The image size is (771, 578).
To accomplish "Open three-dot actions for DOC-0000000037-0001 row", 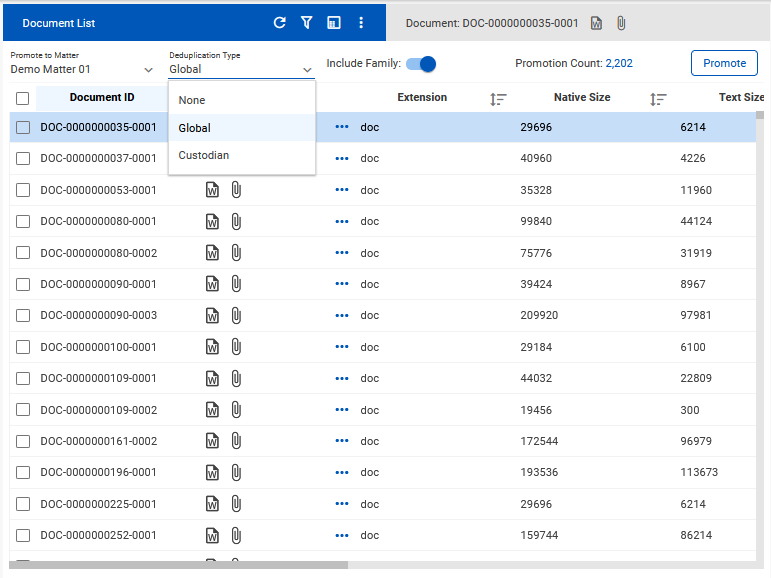I will (342, 158).
